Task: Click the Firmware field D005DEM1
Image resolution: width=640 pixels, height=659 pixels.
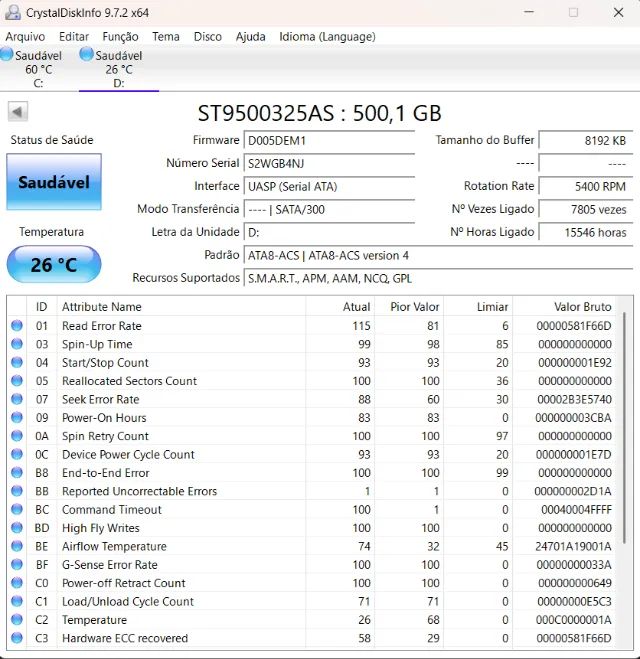Action: pyautogui.click(x=329, y=140)
